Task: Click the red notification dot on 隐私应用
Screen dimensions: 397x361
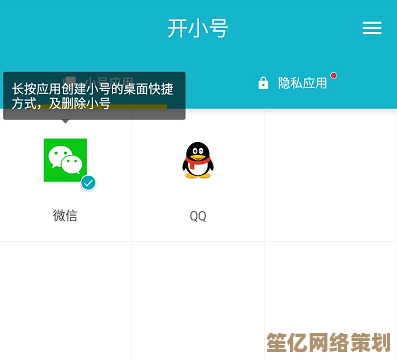Action: click(x=334, y=75)
